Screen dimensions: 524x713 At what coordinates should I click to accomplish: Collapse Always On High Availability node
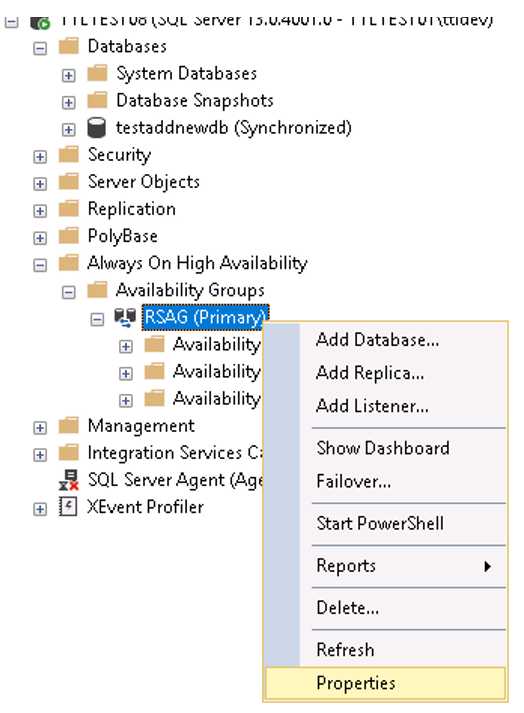40,265
